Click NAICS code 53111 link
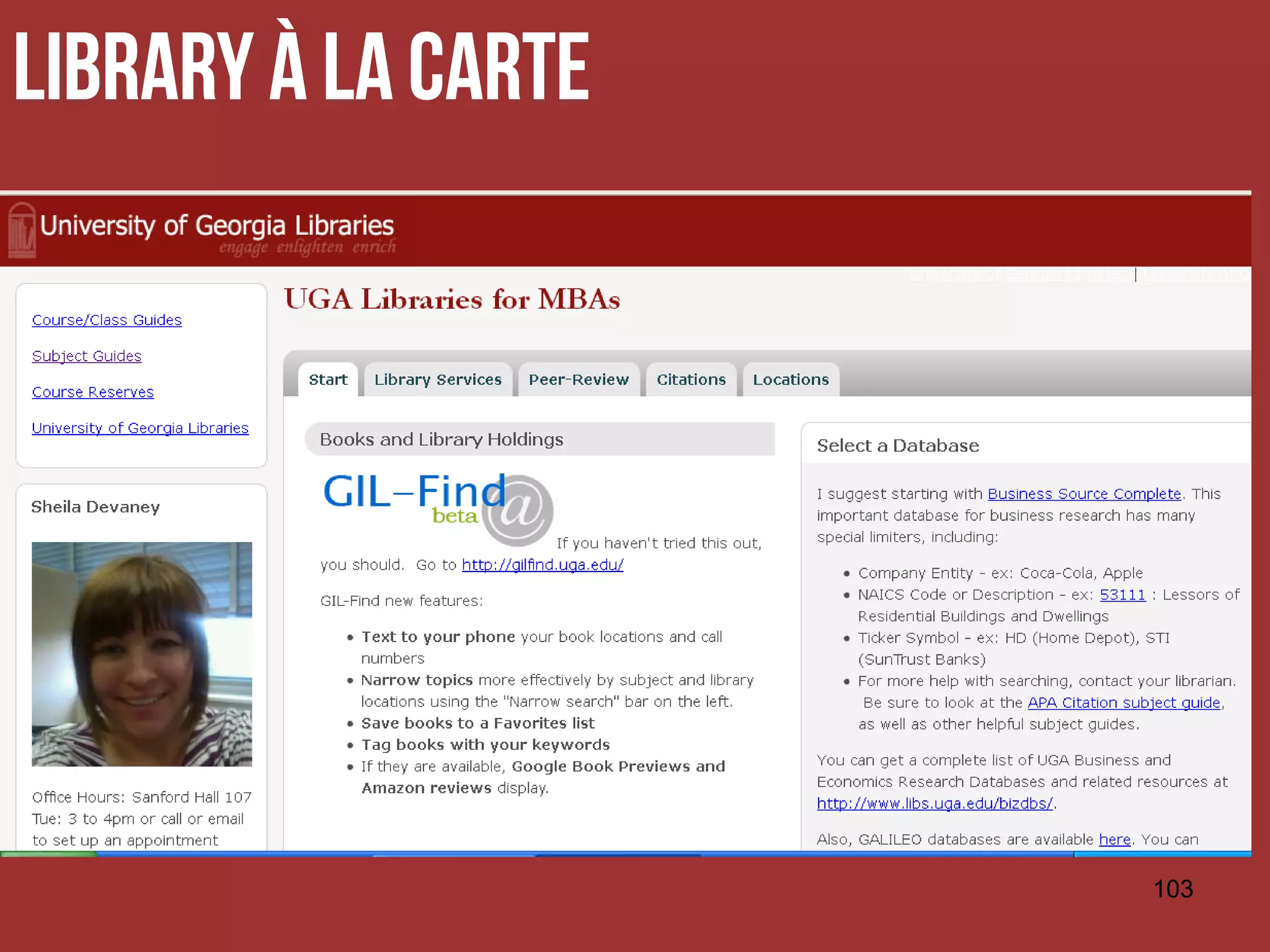 pyautogui.click(x=1122, y=595)
